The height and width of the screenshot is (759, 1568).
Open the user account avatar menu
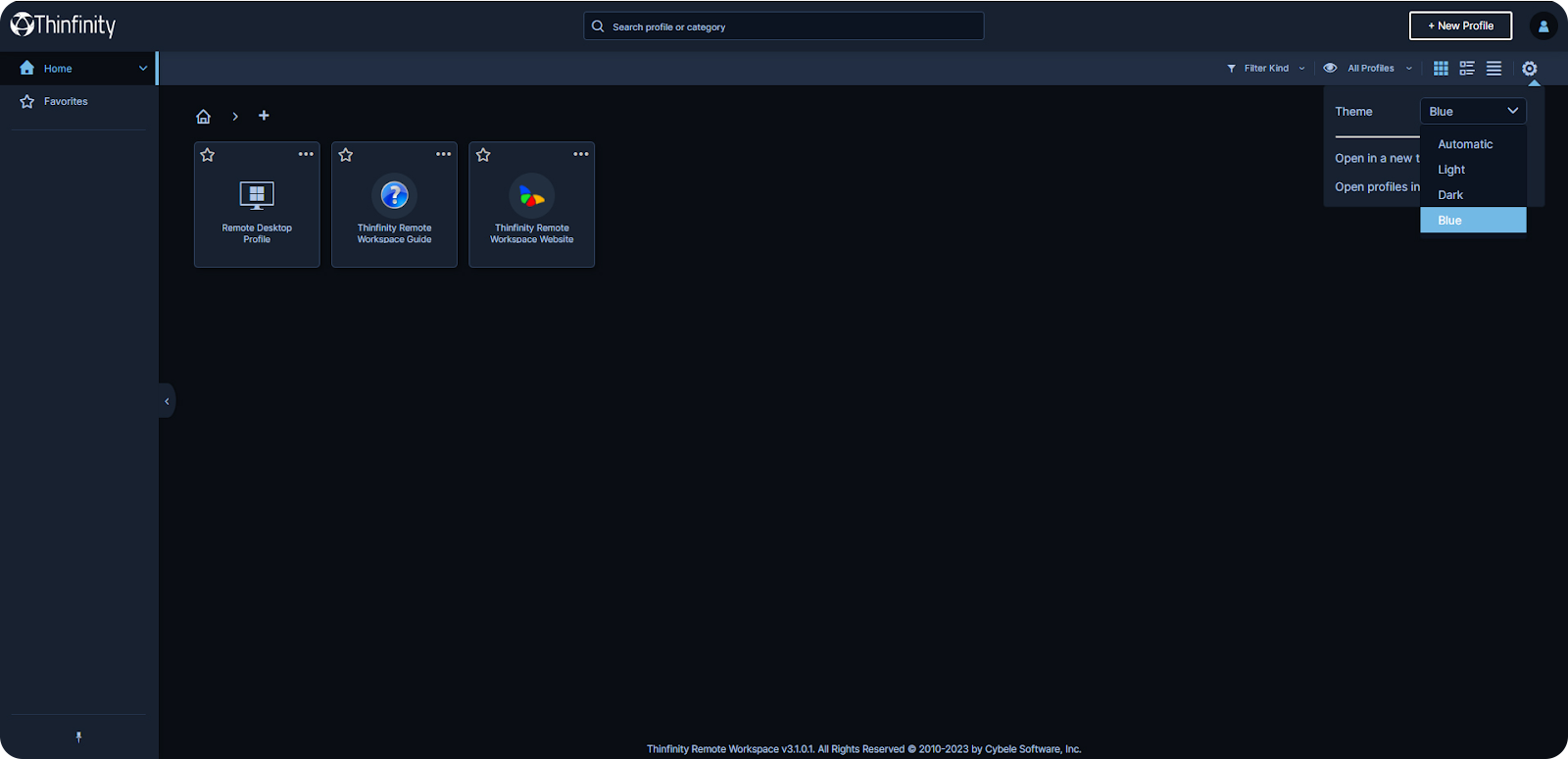(x=1543, y=26)
